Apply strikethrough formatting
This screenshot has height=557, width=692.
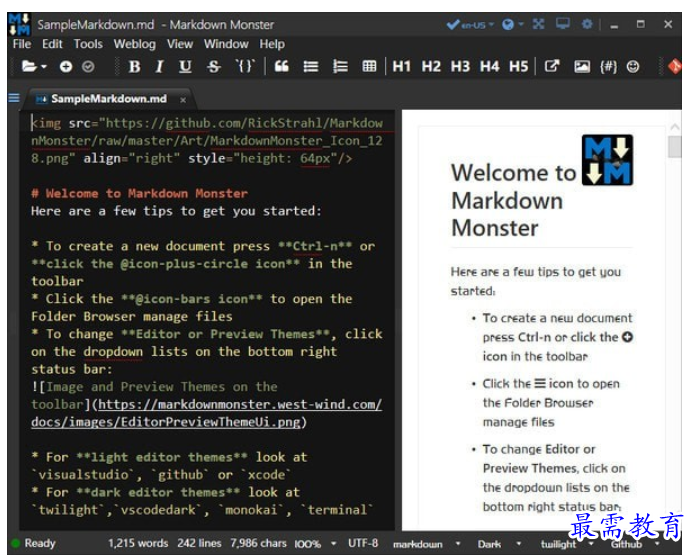coord(214,67)
